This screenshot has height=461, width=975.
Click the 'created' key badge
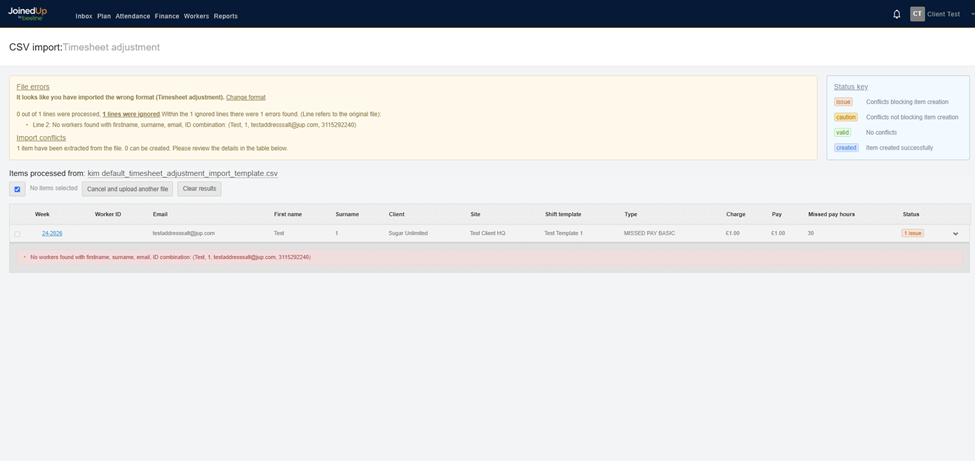coord(846,148)
